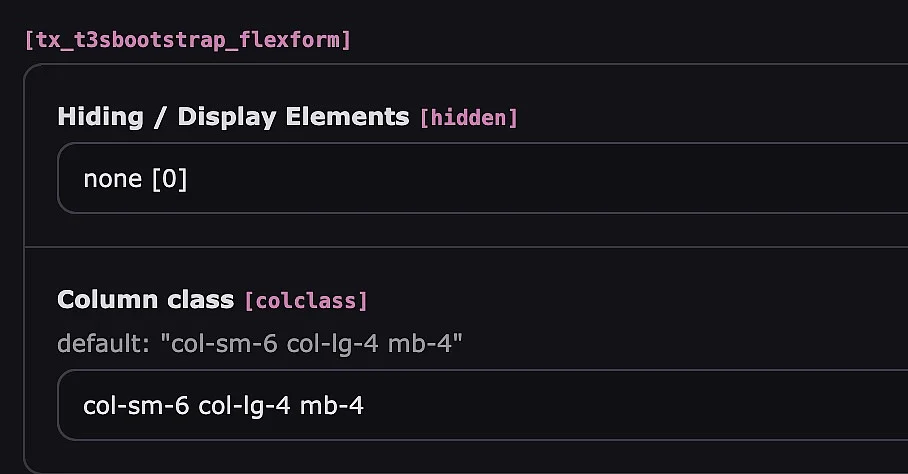Click the "[0]" value in the hidden select

pos(168,179)
